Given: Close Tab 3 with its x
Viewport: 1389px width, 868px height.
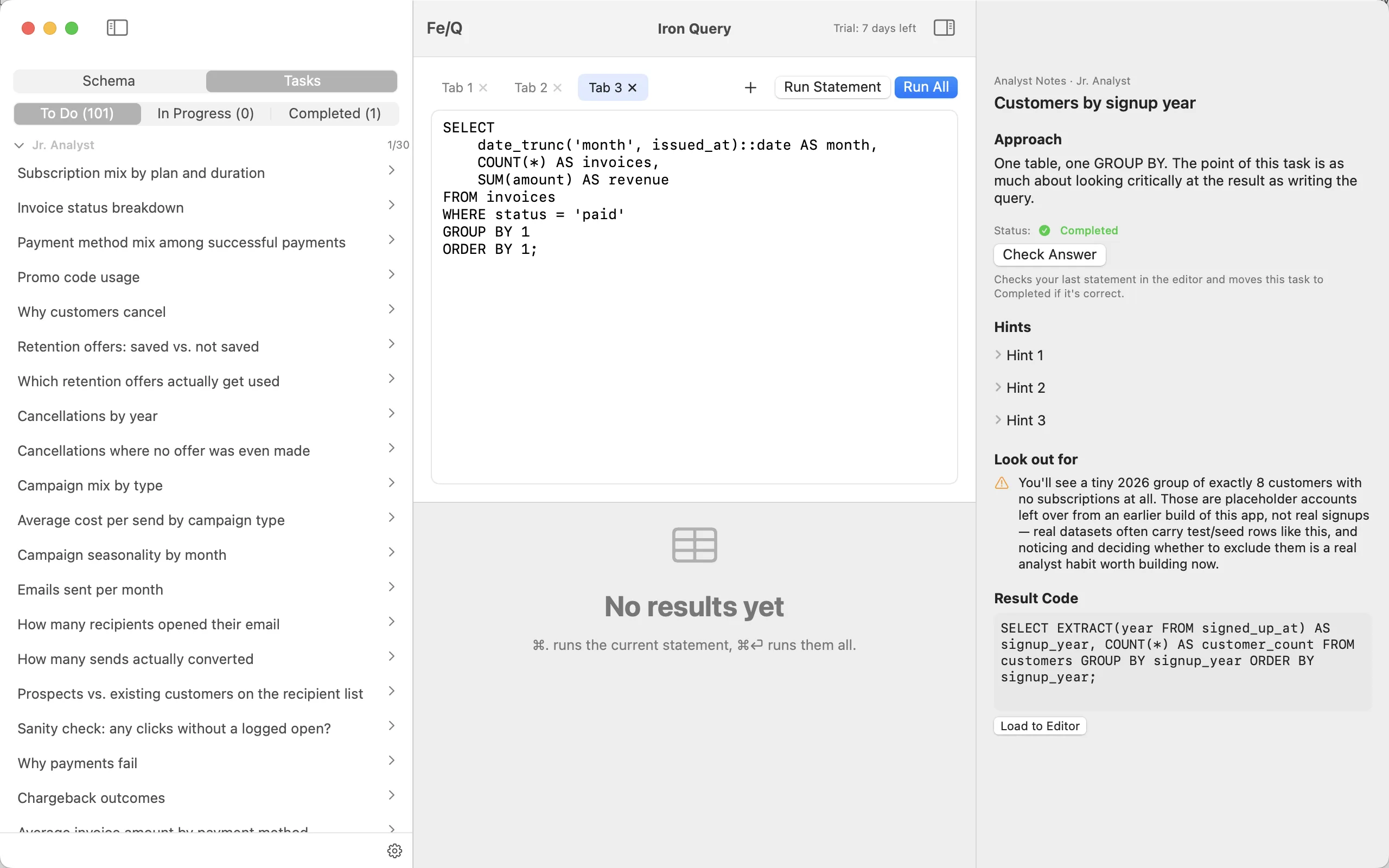Looking at the screenshot, I should tap(633, 87).
